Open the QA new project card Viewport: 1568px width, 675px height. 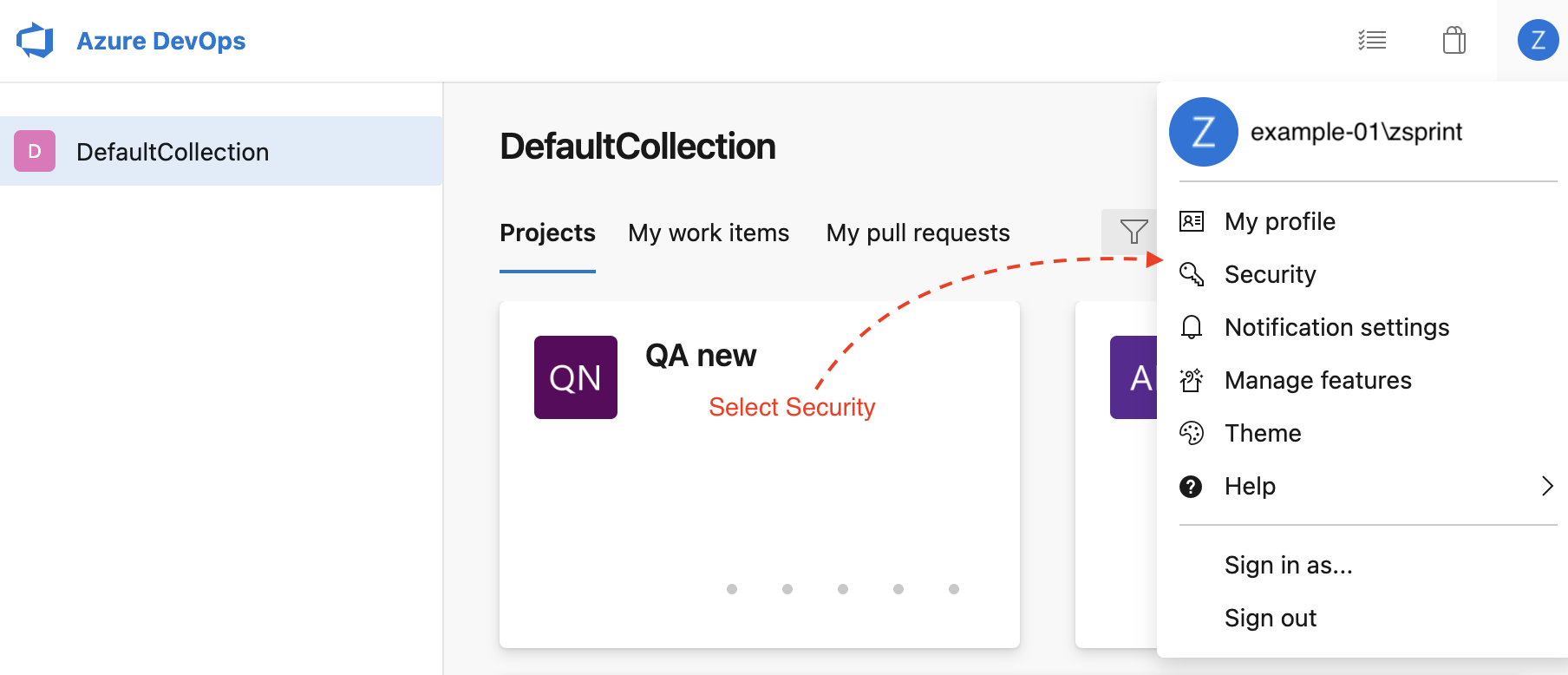pyautogui.click(x=759, y=474)
